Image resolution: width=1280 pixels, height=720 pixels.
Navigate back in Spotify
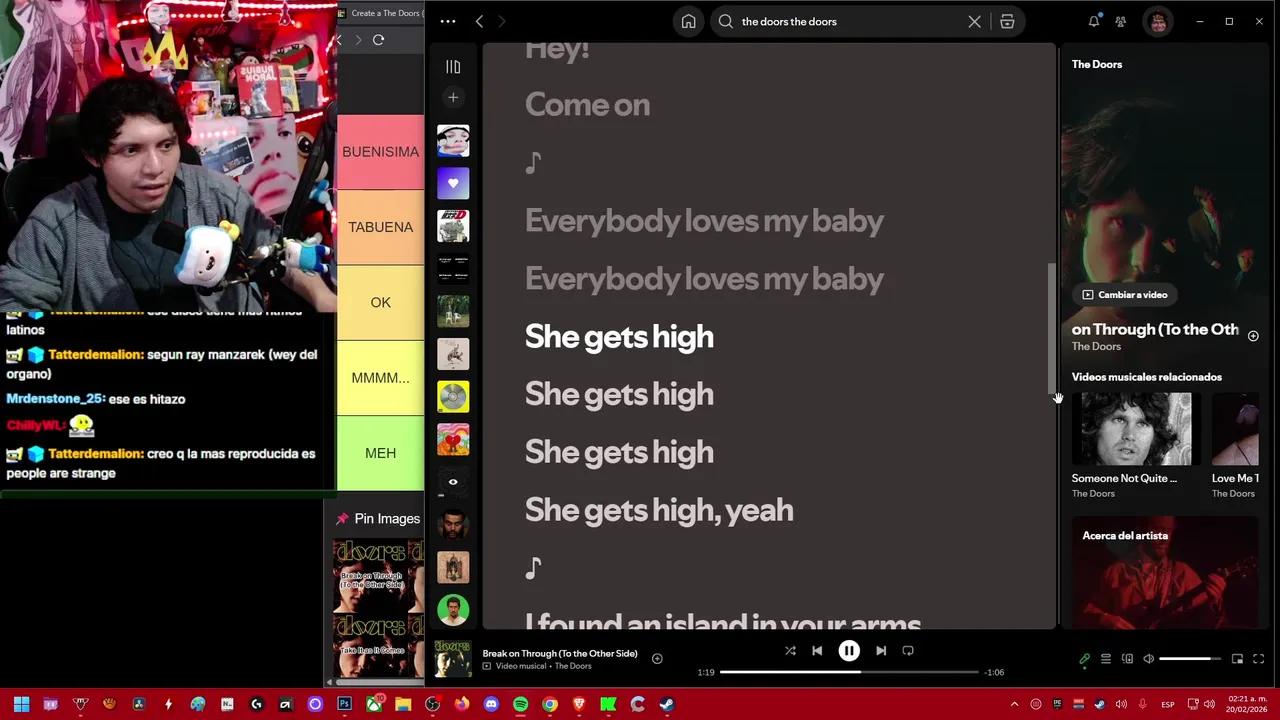[x=480, y=21]
